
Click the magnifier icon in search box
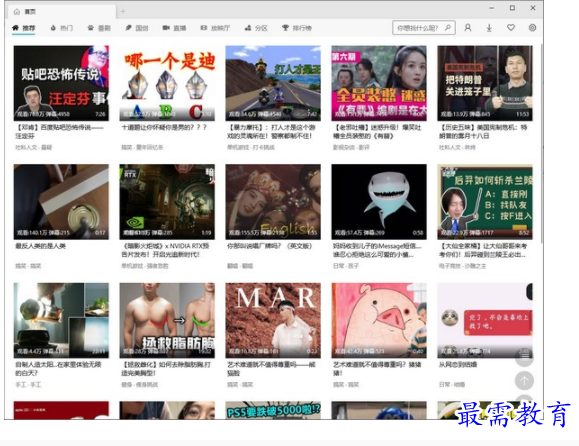pos(448,28)
